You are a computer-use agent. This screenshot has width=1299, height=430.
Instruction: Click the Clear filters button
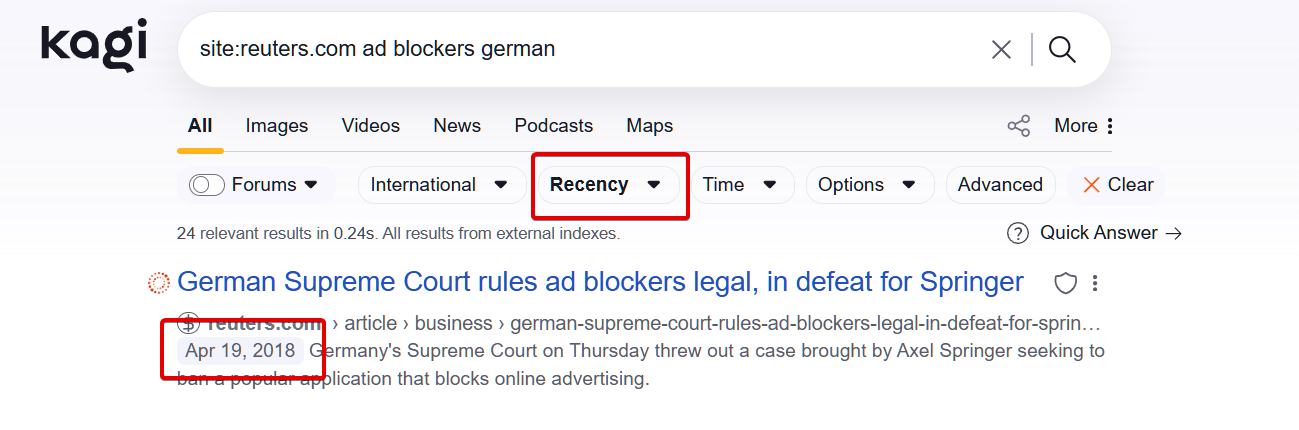pyautogui.click(x=1118, y=185)
